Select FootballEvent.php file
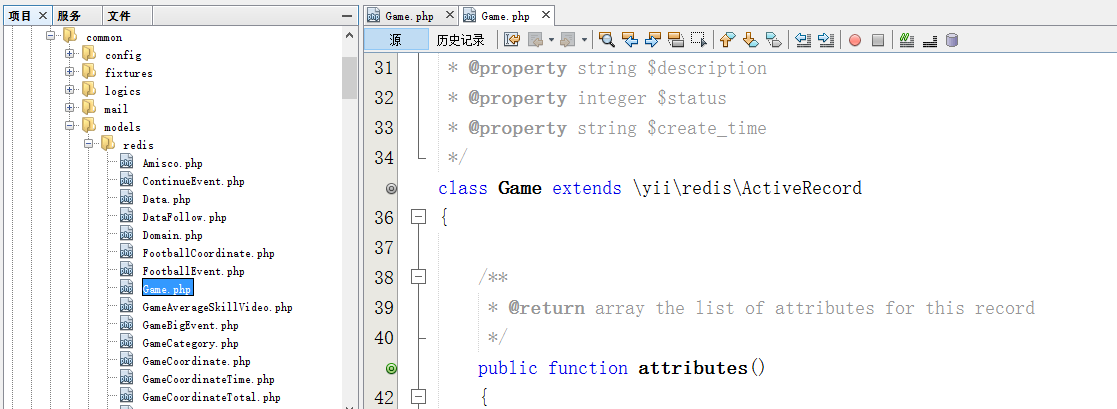1117x409 pixels. (193, 271)
